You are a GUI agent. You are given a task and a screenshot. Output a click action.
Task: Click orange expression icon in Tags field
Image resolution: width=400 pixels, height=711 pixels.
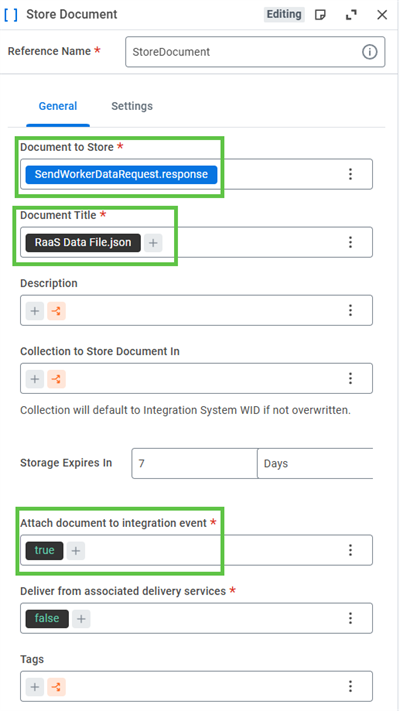click(x=56, y=687)
